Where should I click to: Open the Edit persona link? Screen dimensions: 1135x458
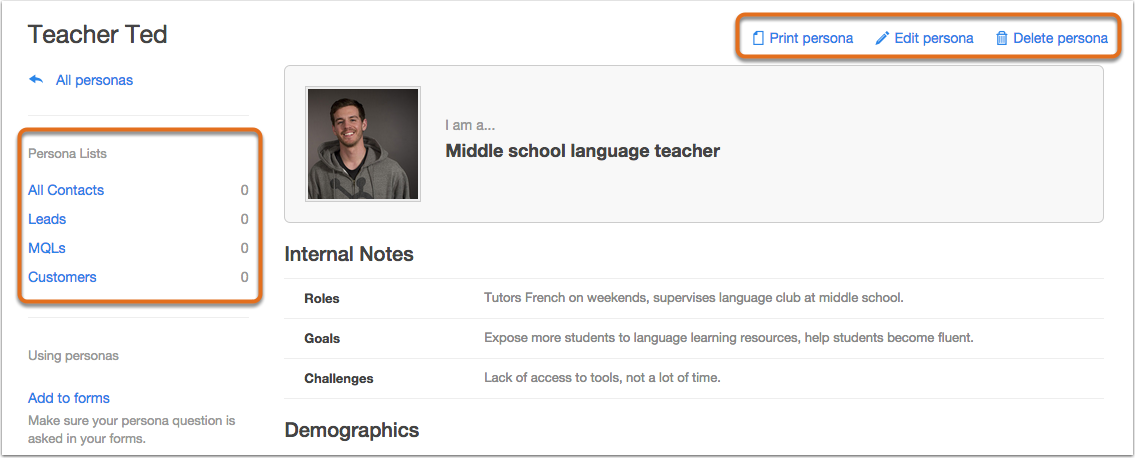tap(934, 38)
